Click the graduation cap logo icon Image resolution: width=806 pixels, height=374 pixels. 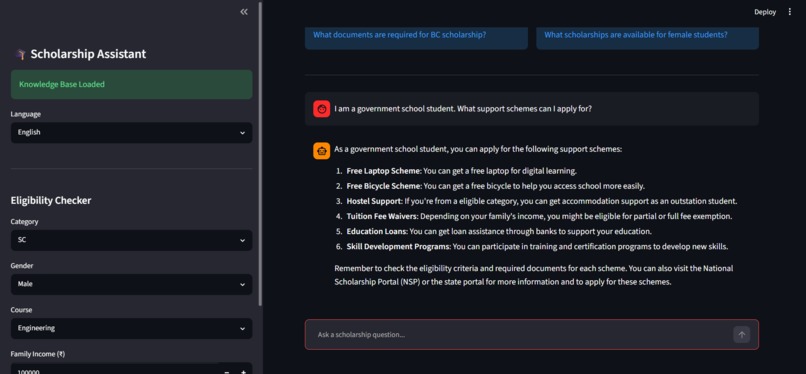(x=21, y=54)
